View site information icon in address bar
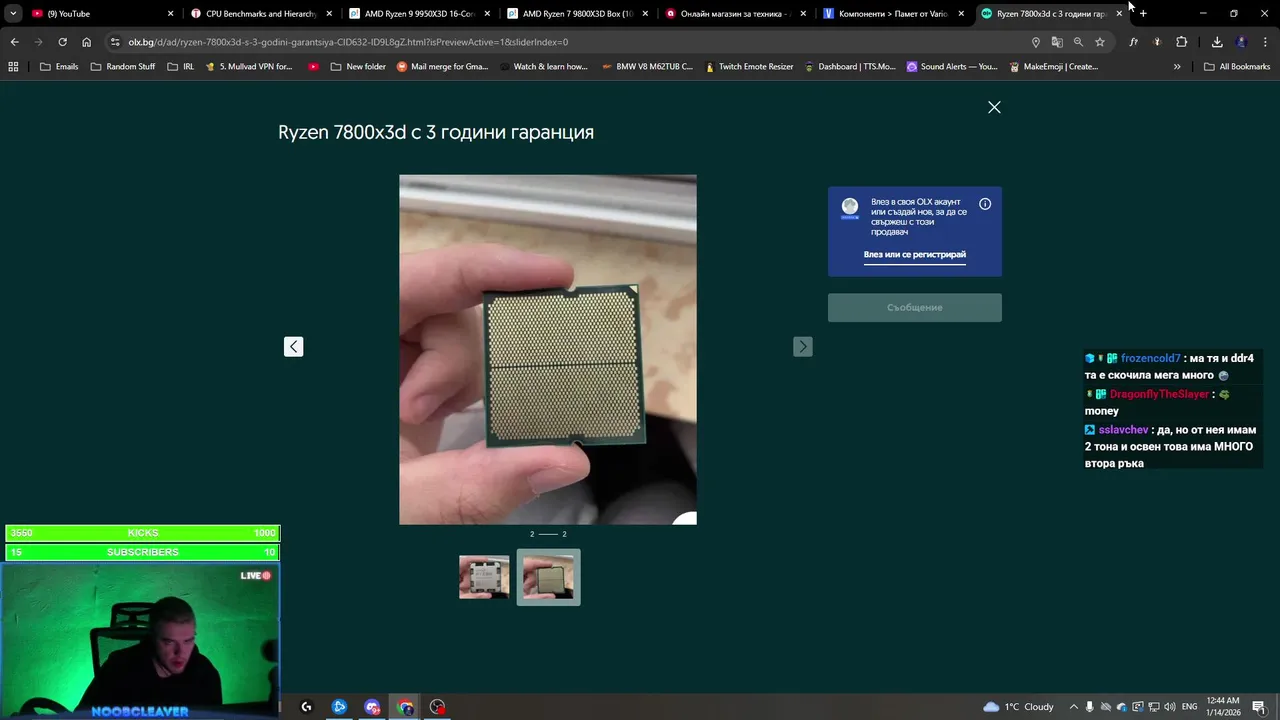Image resolution: width=1280 pixels, height=720 pixels. pos(115,42)
